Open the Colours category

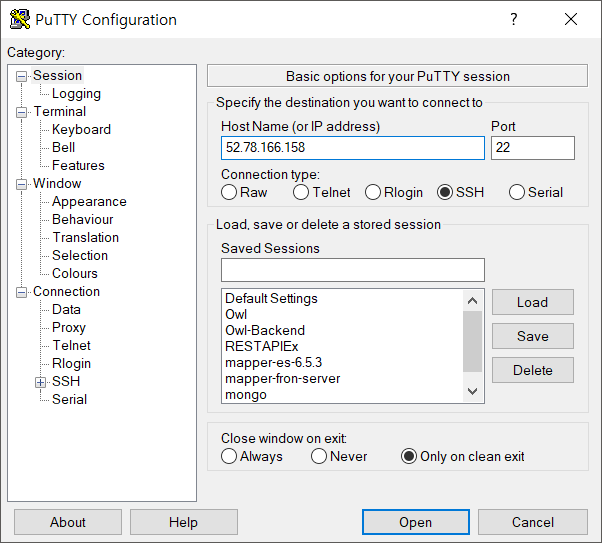[75, 273]
